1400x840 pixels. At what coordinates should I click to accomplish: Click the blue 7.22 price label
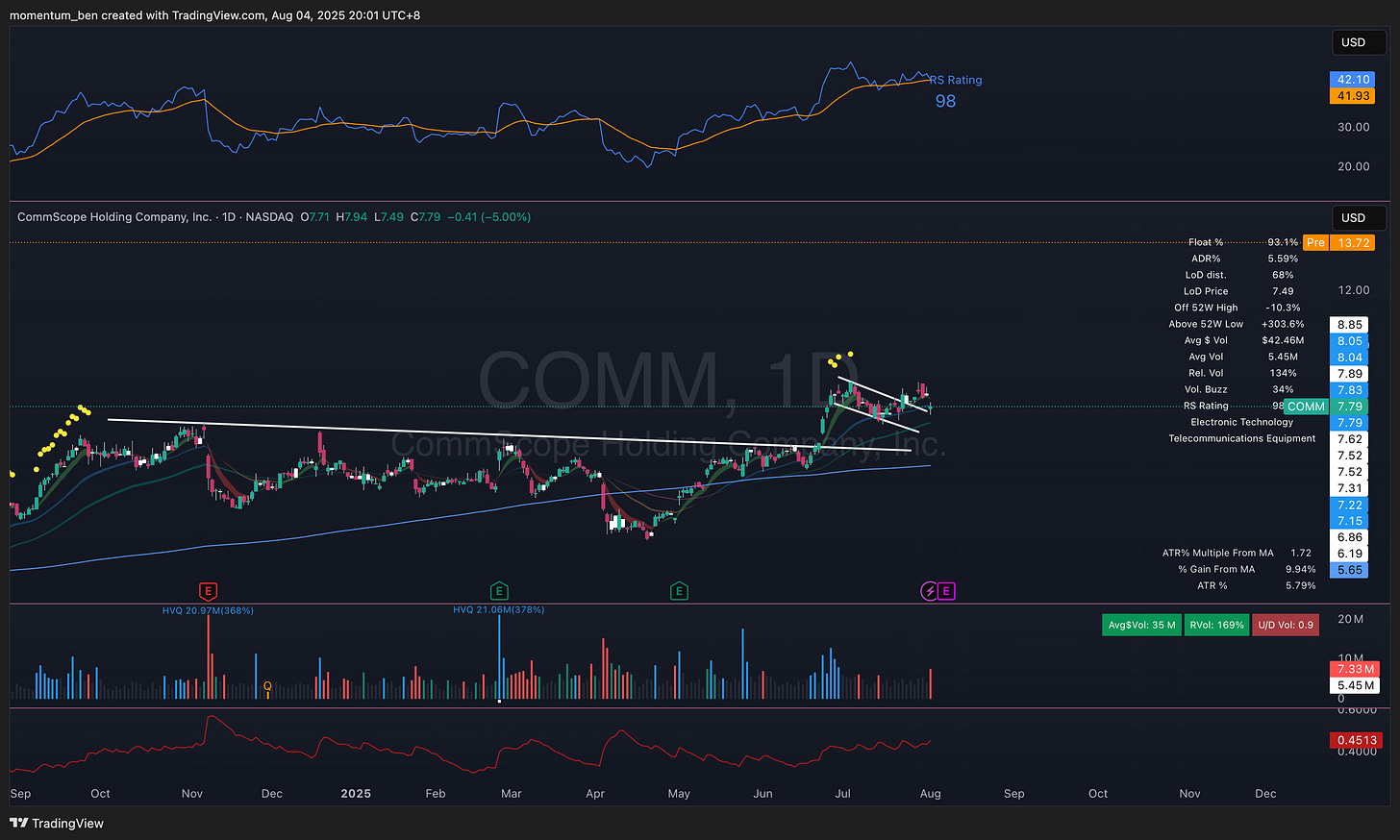click(x=1349, y=505)
